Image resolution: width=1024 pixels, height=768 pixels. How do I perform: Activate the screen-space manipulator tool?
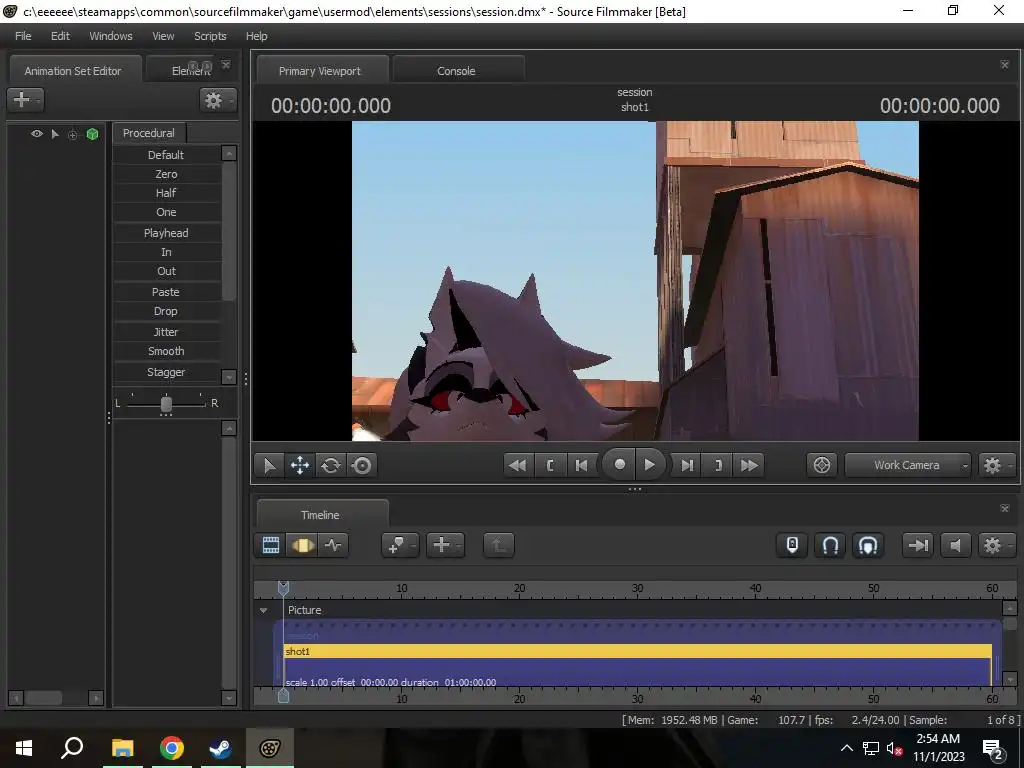(x=362, y=465)
